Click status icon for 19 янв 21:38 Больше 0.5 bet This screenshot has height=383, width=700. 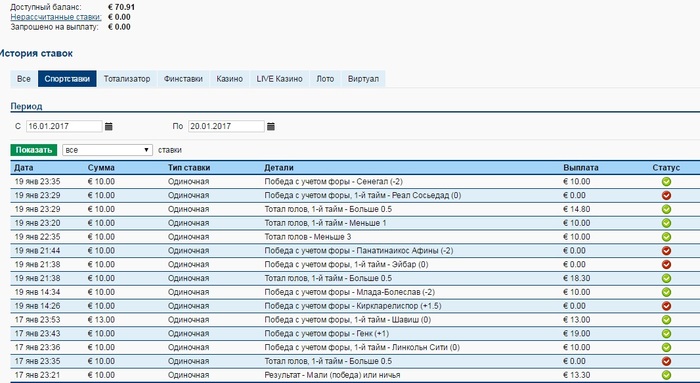pos(666,279)
